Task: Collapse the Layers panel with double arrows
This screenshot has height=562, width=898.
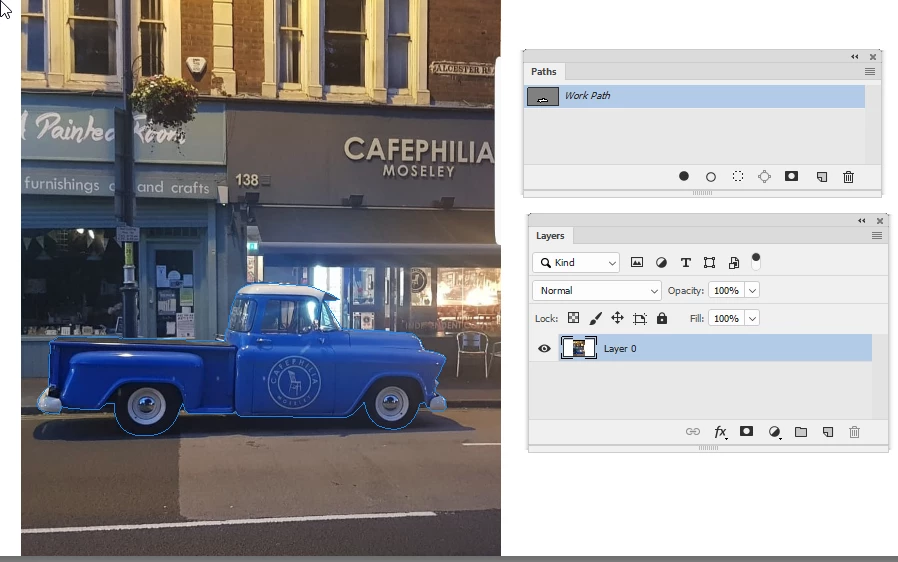Action: pos(861,221)
